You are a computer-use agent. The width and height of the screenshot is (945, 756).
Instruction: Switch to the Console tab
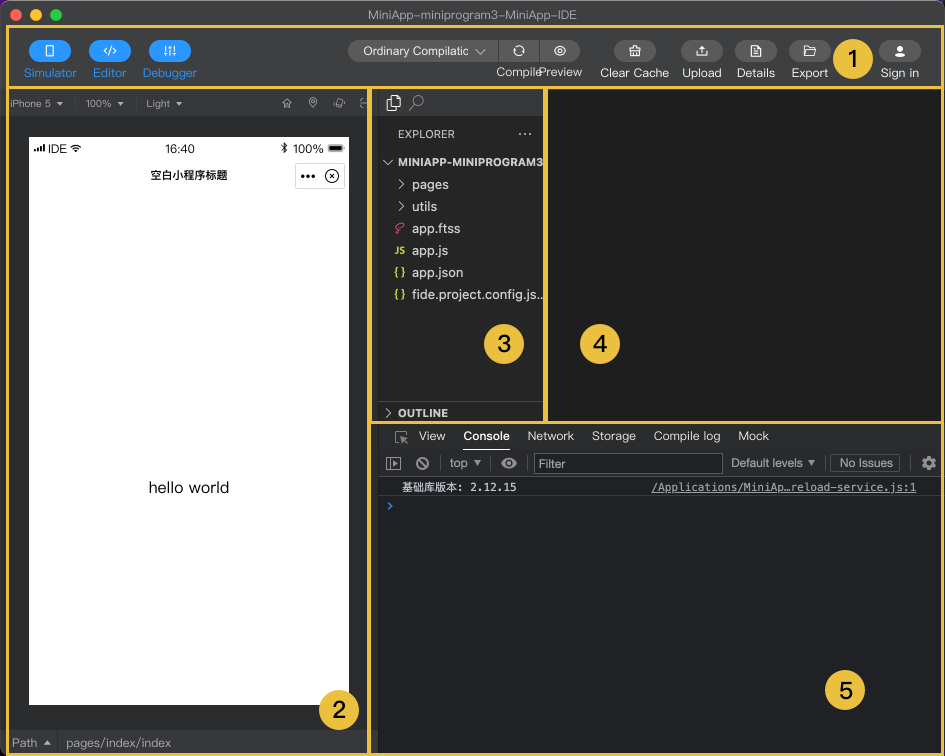click(486, 436)
